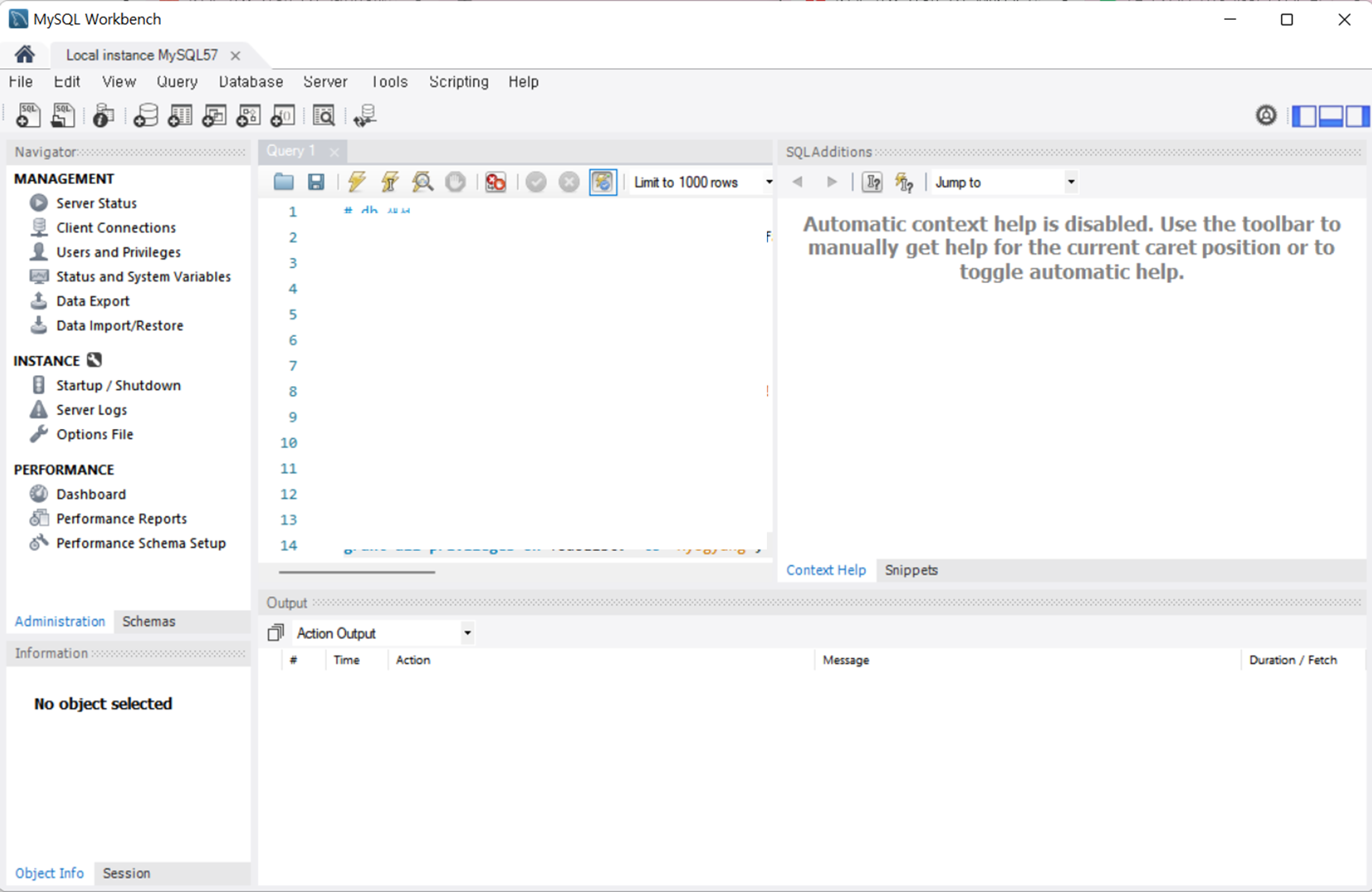The image size is (1372, 892).
Task: Run the Explain plan magnifier icon
Action: pyautogui.click(x=423, y=182)
